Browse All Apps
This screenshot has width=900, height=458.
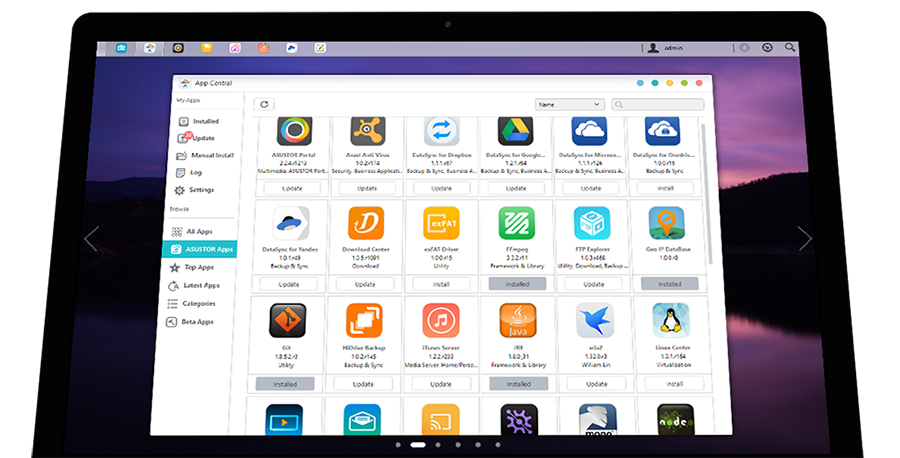pos(192,231)
